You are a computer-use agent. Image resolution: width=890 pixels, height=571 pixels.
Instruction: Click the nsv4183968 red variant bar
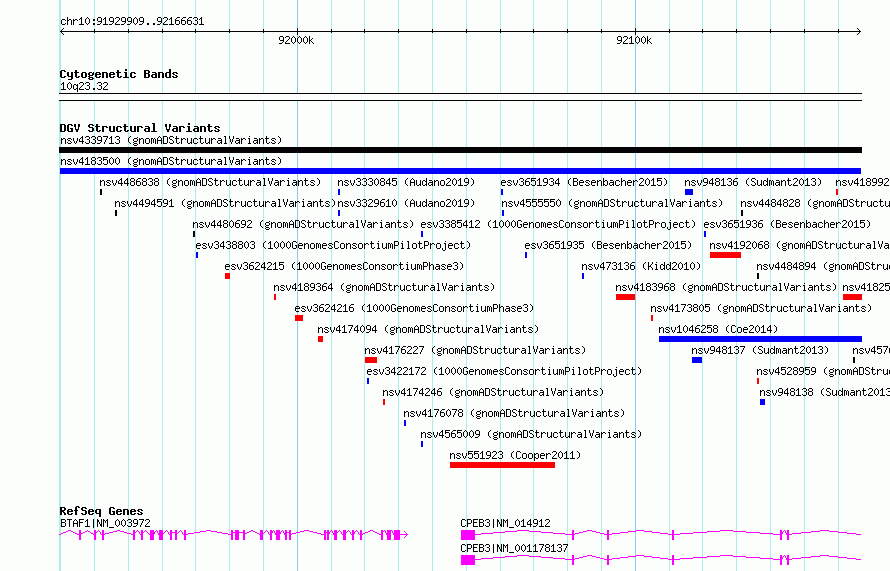coord(625,297)
